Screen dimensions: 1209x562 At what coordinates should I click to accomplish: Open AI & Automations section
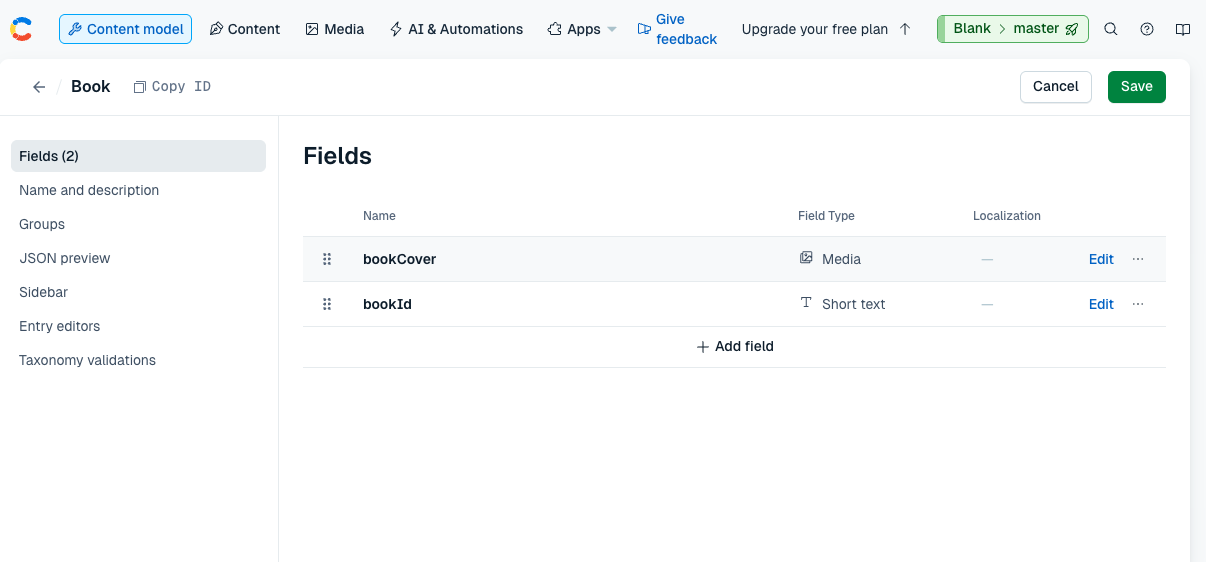pyautogui.click(x=455, y=29)
